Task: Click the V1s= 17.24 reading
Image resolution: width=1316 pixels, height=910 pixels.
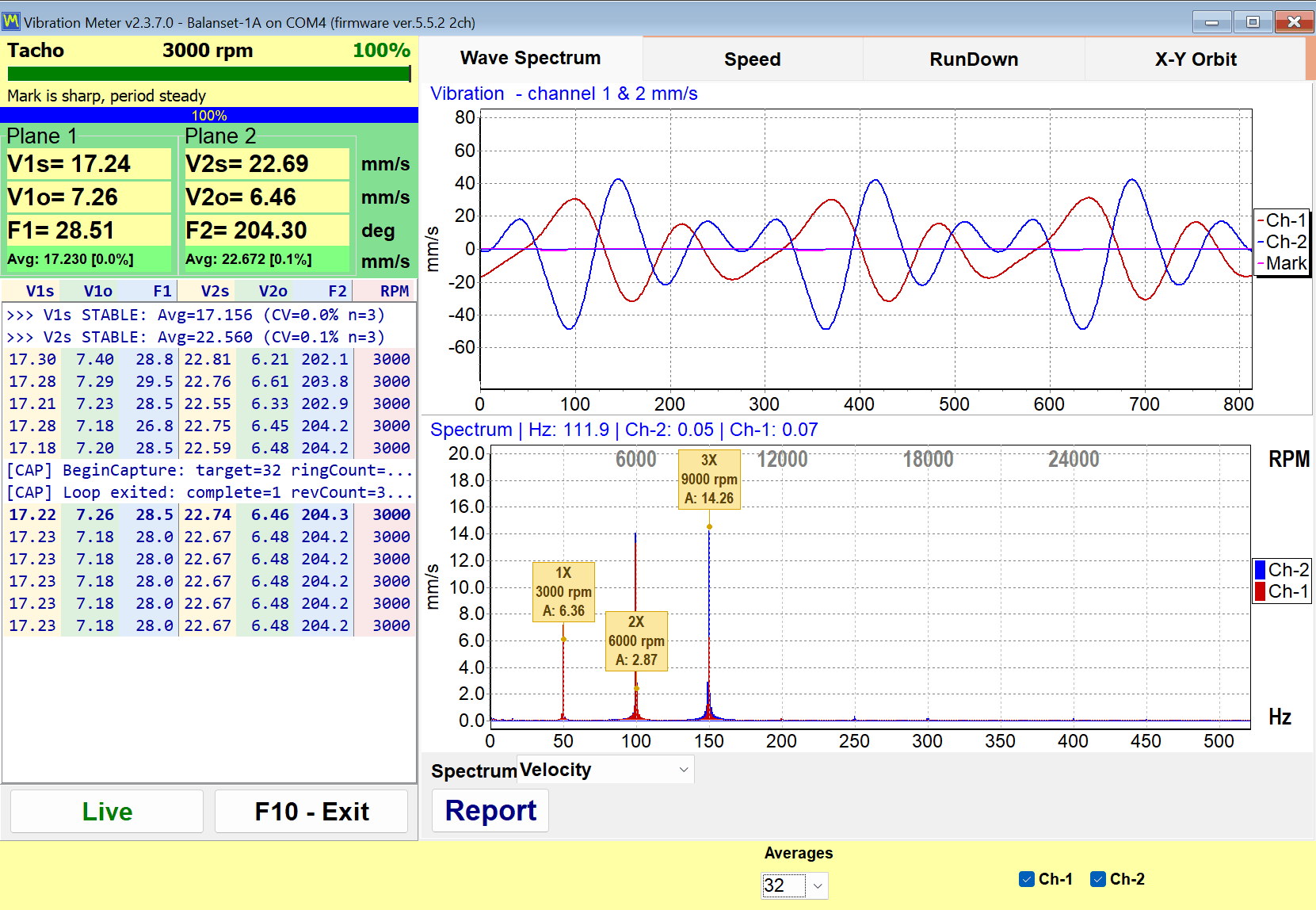Action: point(88,164)
